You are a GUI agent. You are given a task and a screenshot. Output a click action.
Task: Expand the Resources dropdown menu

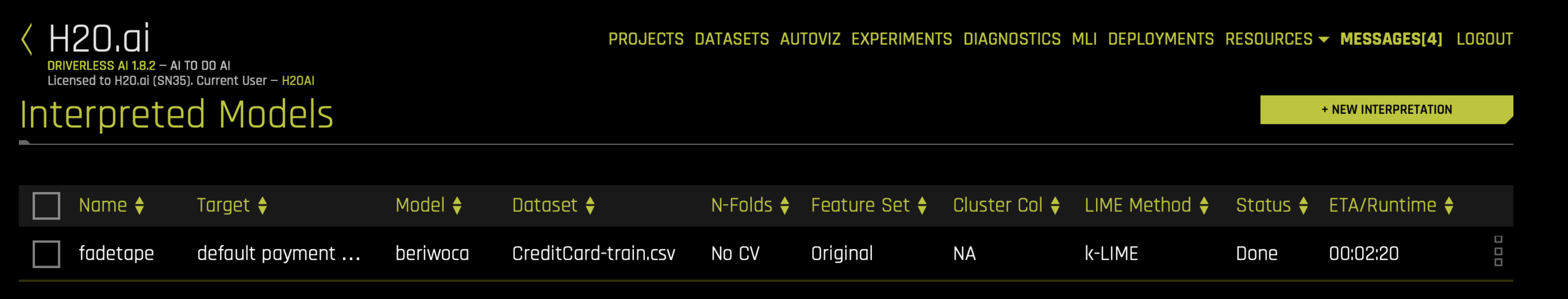(1276, 39)
